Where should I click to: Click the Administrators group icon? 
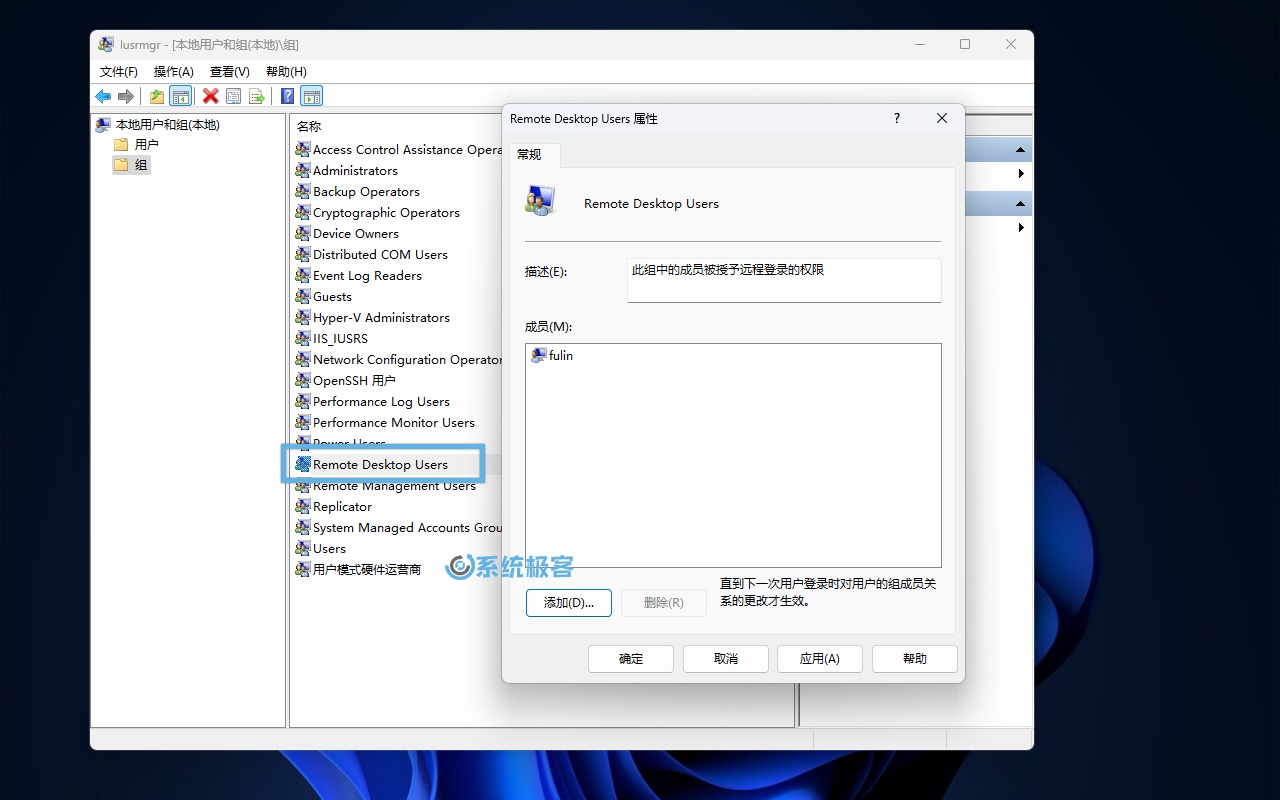[x=303, y=170]
